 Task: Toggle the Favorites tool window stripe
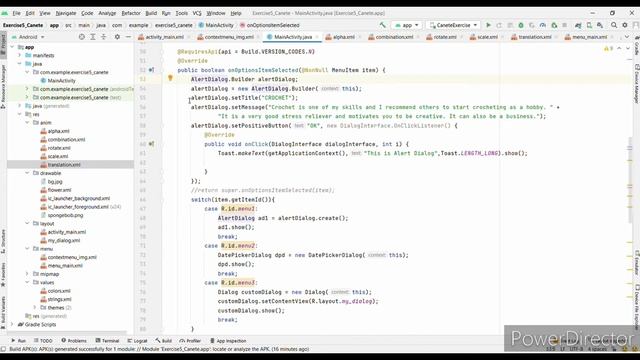3,274
